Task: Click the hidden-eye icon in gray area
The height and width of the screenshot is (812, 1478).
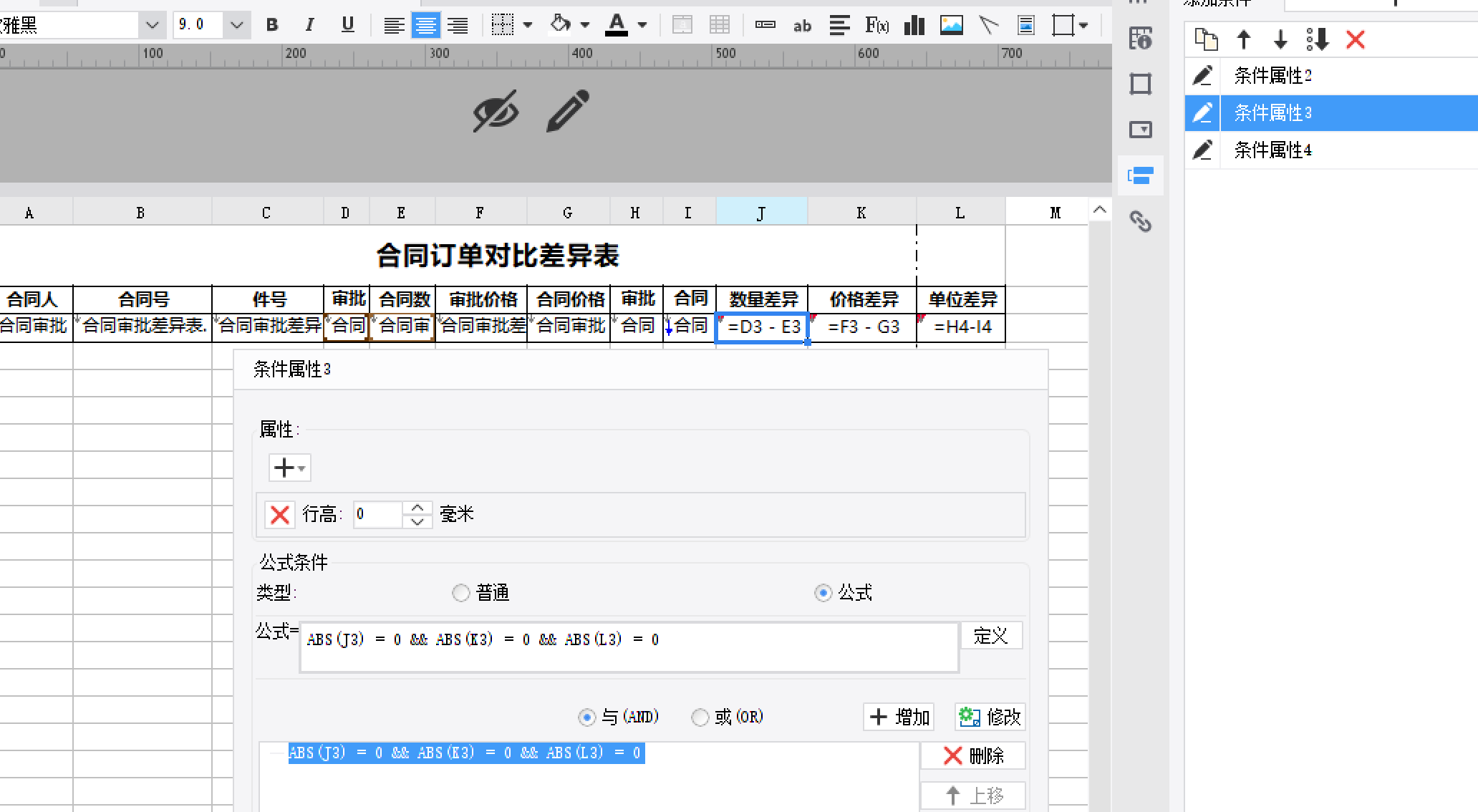Action: click(496, 111)
